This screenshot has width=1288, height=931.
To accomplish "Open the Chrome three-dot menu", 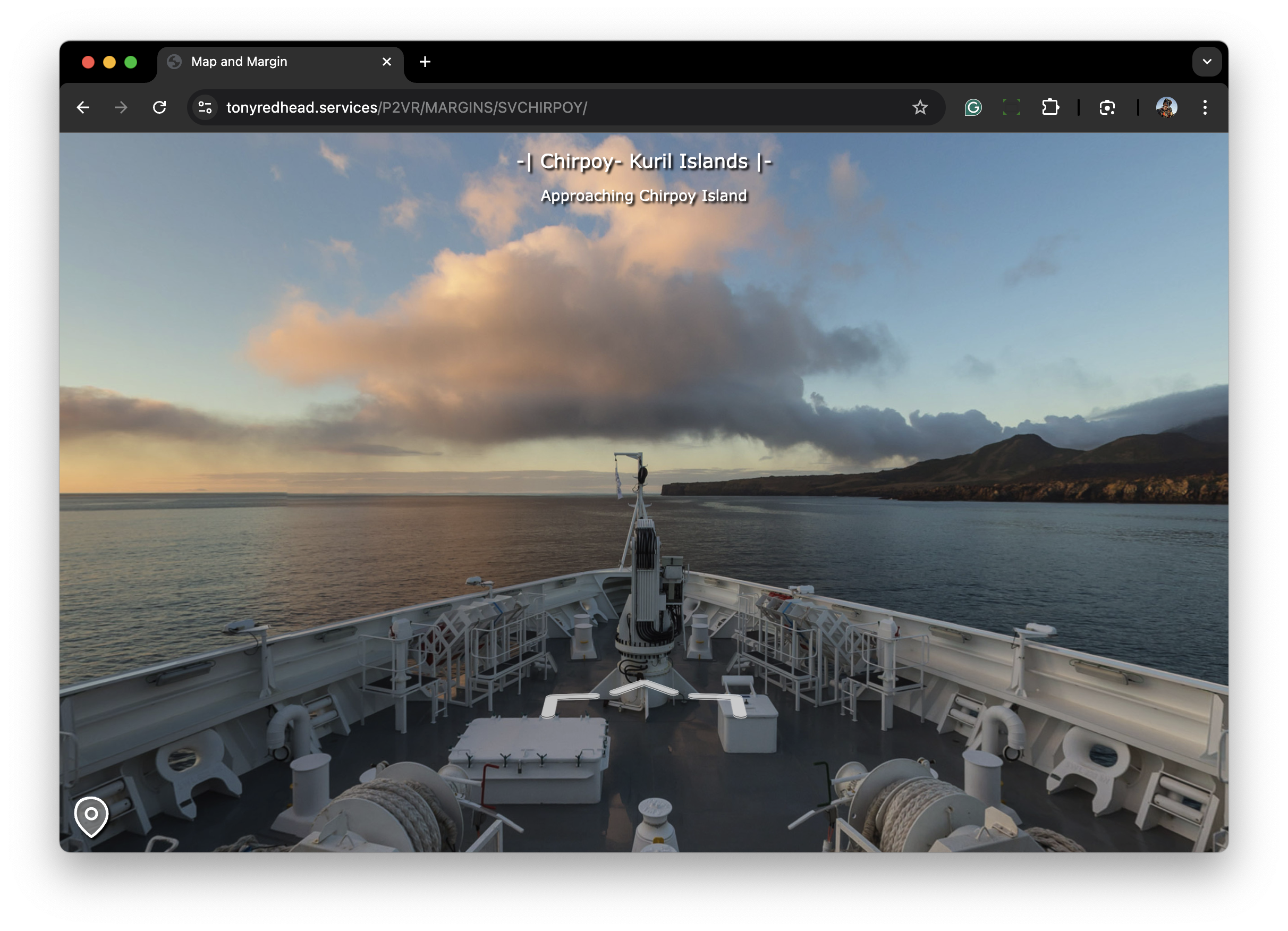I will coord(1205,107).
